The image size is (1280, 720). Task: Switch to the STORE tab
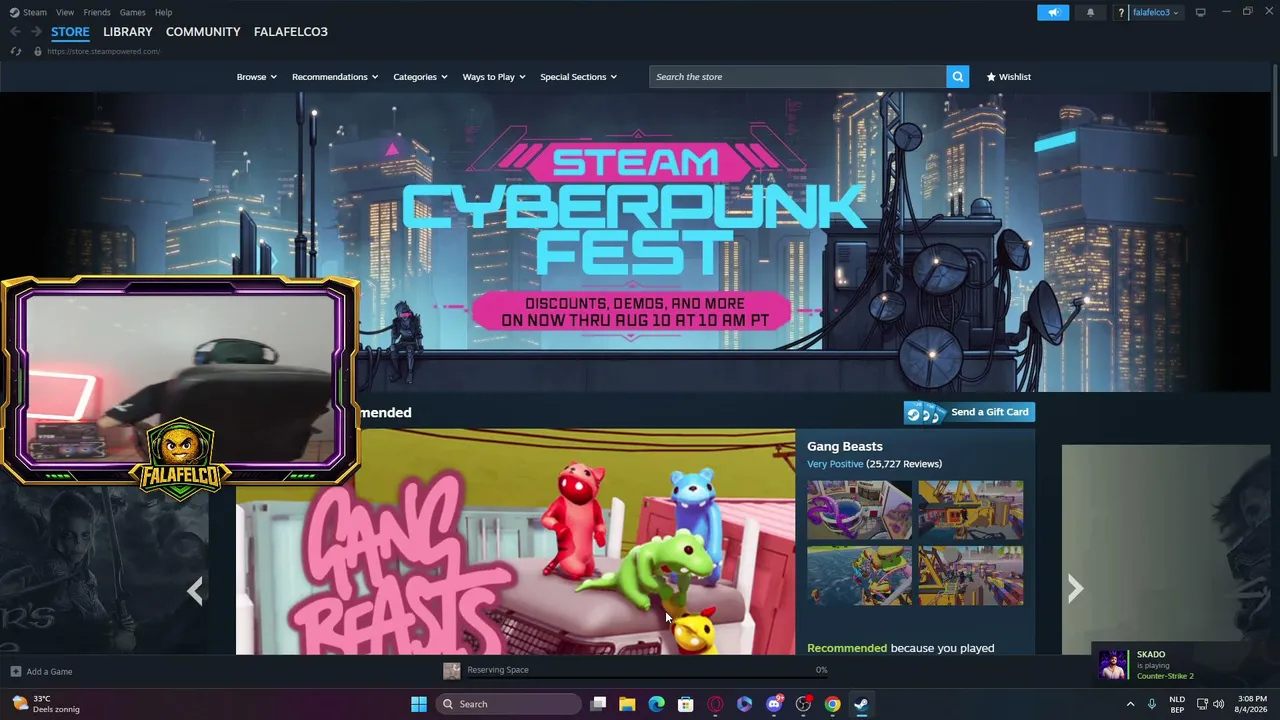pyautogui.click(x=70, y=32)
